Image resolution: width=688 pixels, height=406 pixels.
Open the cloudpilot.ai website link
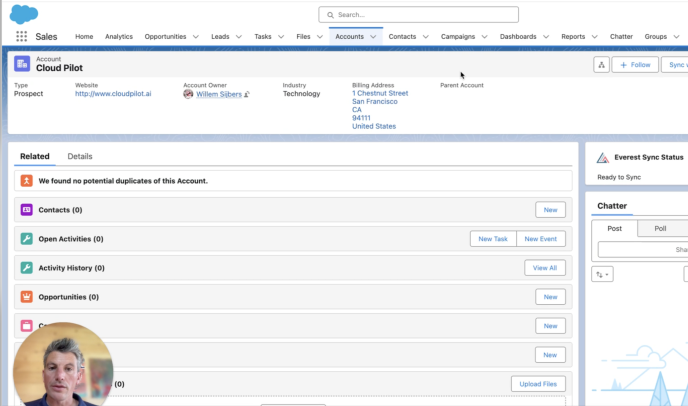(113, 93)
